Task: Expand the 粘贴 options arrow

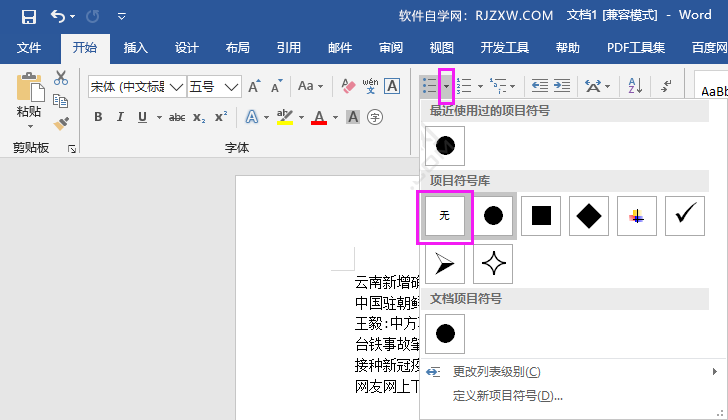Action: (x=31, y=126)
